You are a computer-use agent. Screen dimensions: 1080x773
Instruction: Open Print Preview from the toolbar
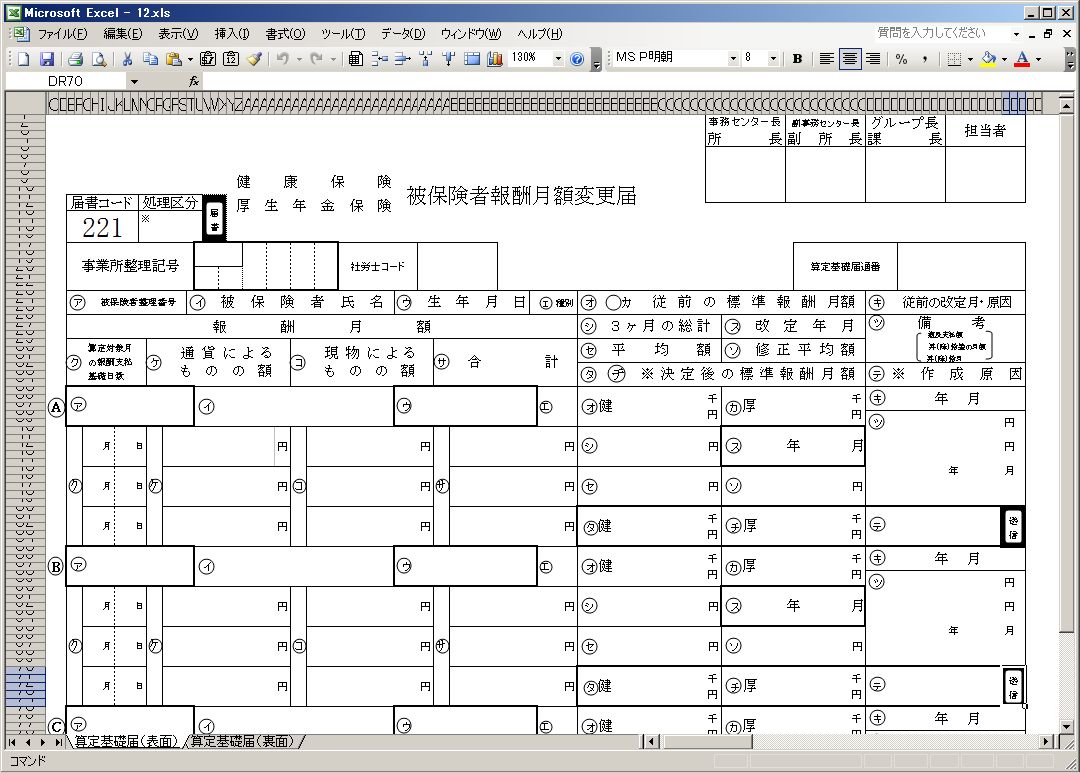point(96,59)
